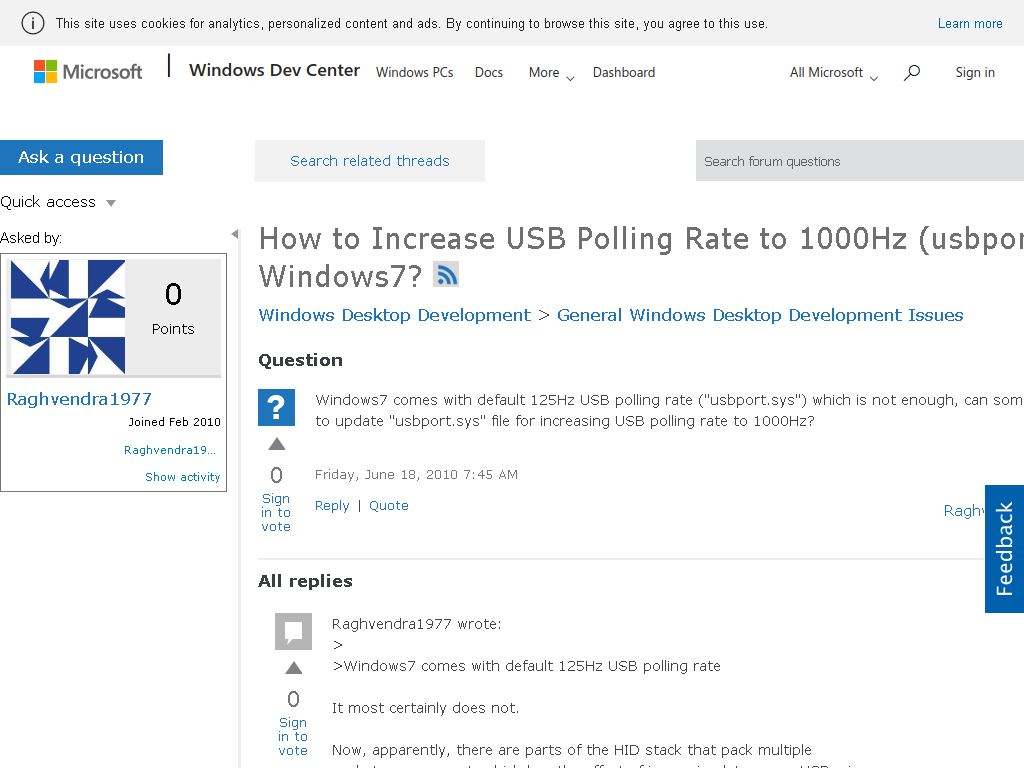Click the 'All replies' heading
Viewport: 1024px width, 768px height.
[305, 581]
